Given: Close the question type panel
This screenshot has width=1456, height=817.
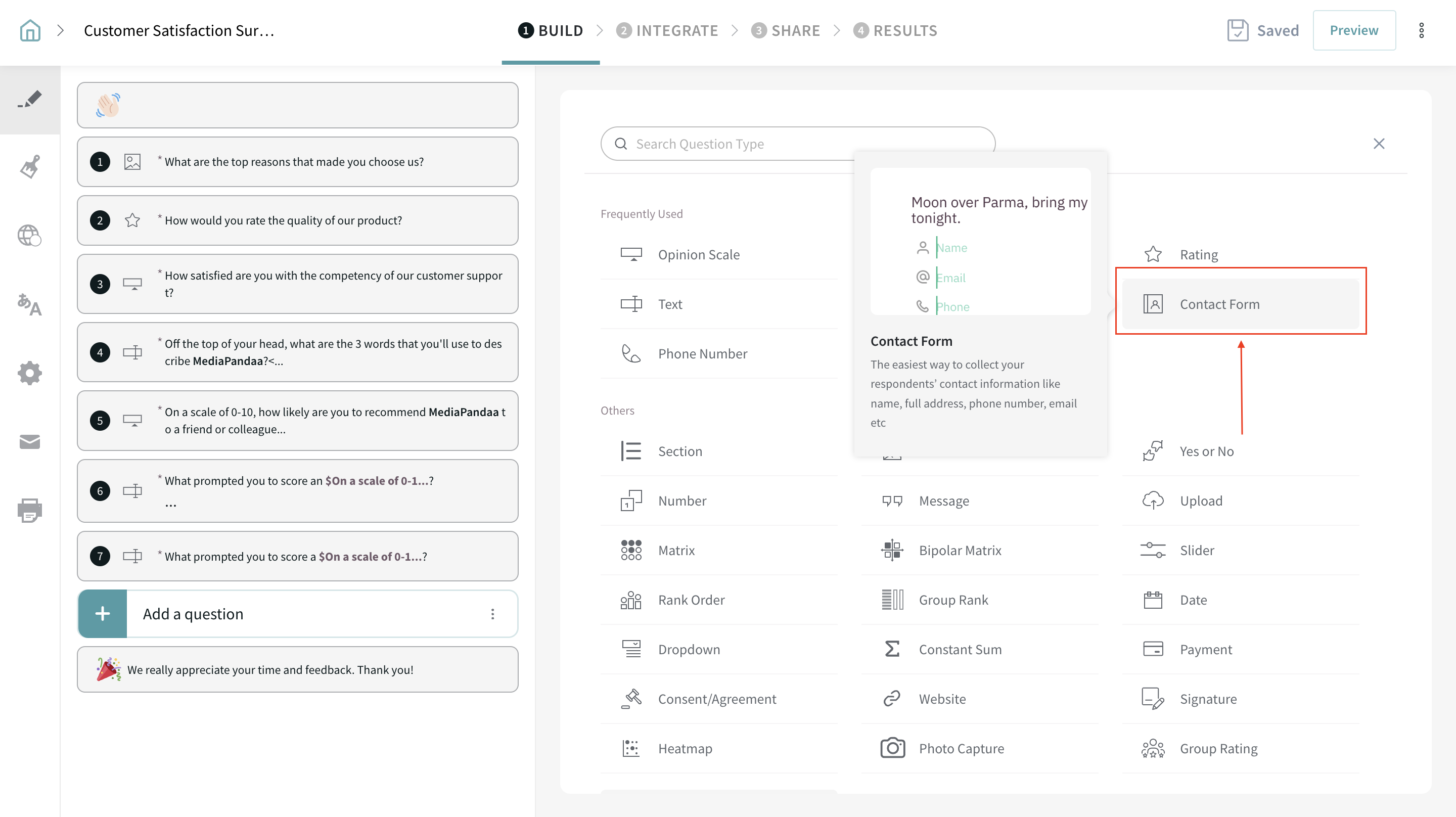Looking at the screenshot, I should 1379,144.
